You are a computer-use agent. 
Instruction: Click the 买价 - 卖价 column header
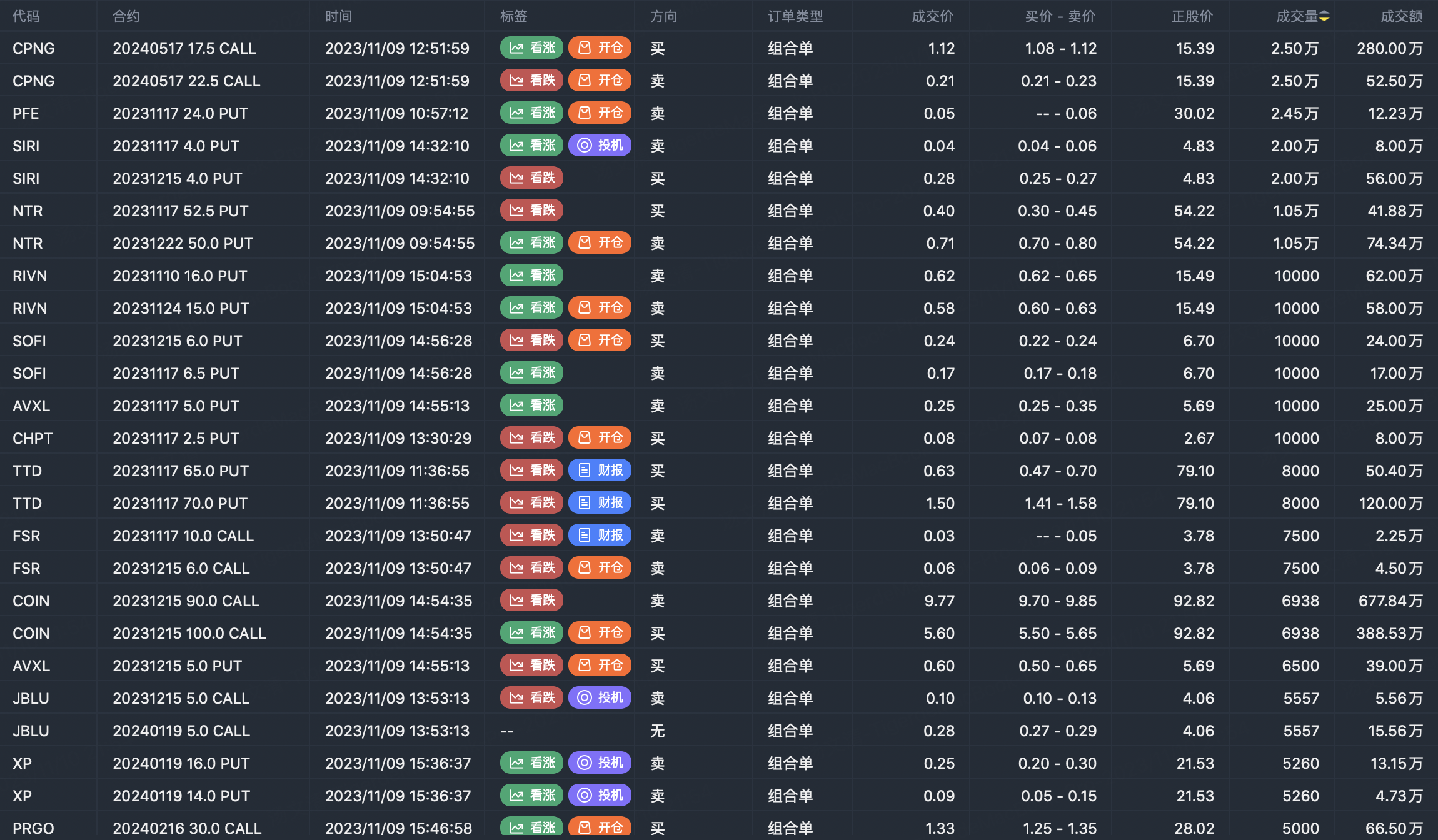click(1060, 17)
